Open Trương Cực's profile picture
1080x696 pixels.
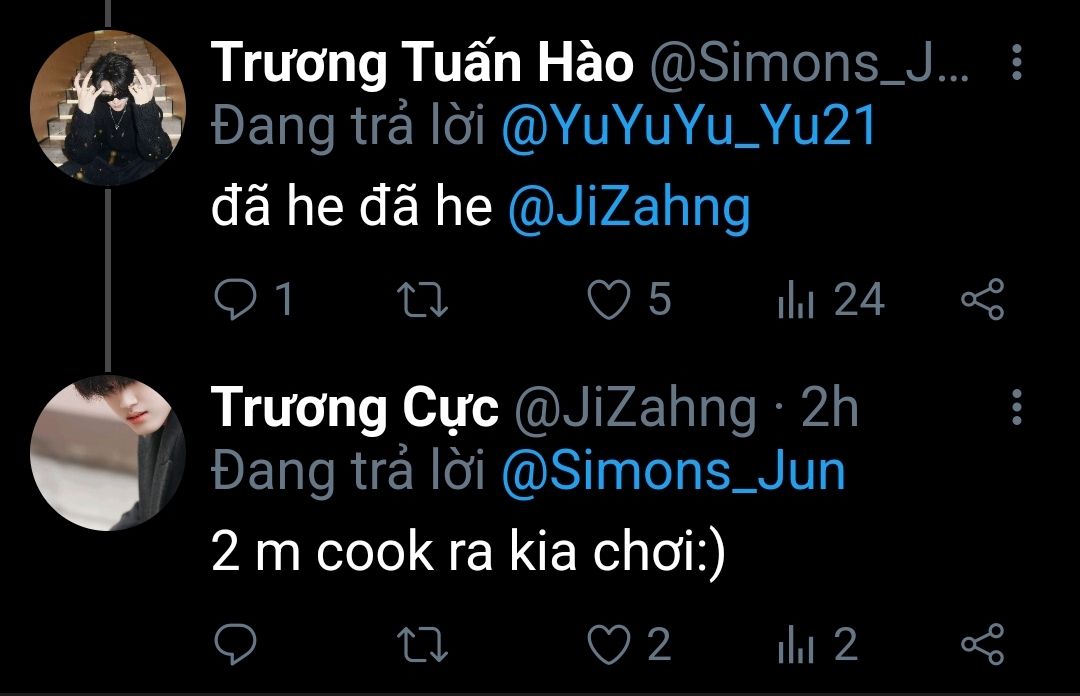pyautogui.click(x=108, y=453)
